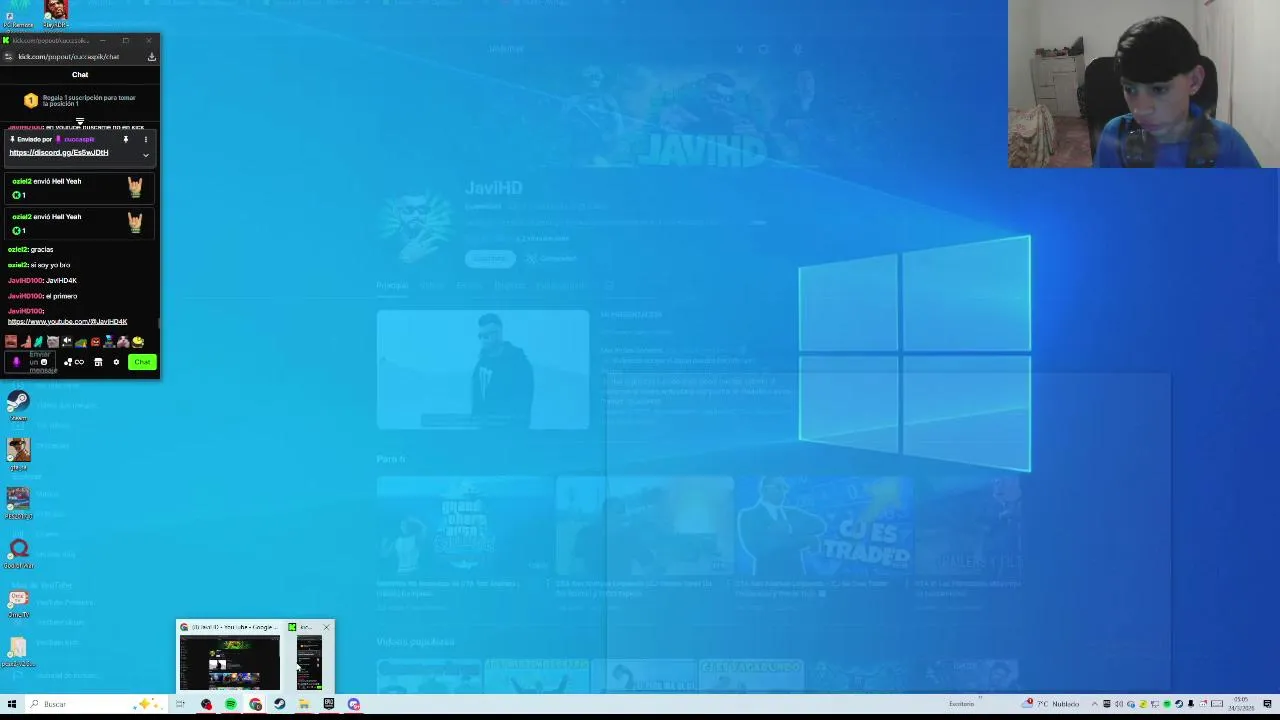Open the YouTube link posted by JaviHD100
Viewport: 1280px width, 720px height.
point(67,321)
